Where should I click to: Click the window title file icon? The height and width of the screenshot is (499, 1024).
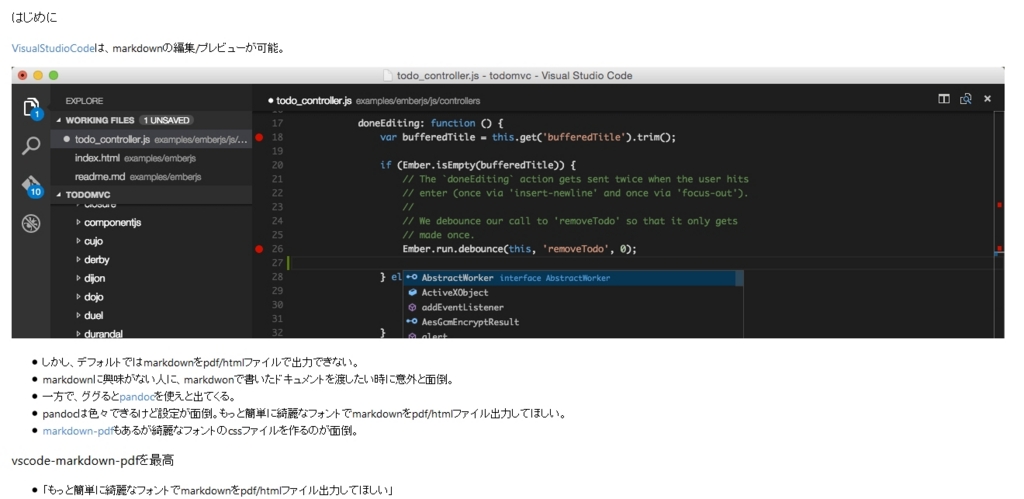[388, 76]
